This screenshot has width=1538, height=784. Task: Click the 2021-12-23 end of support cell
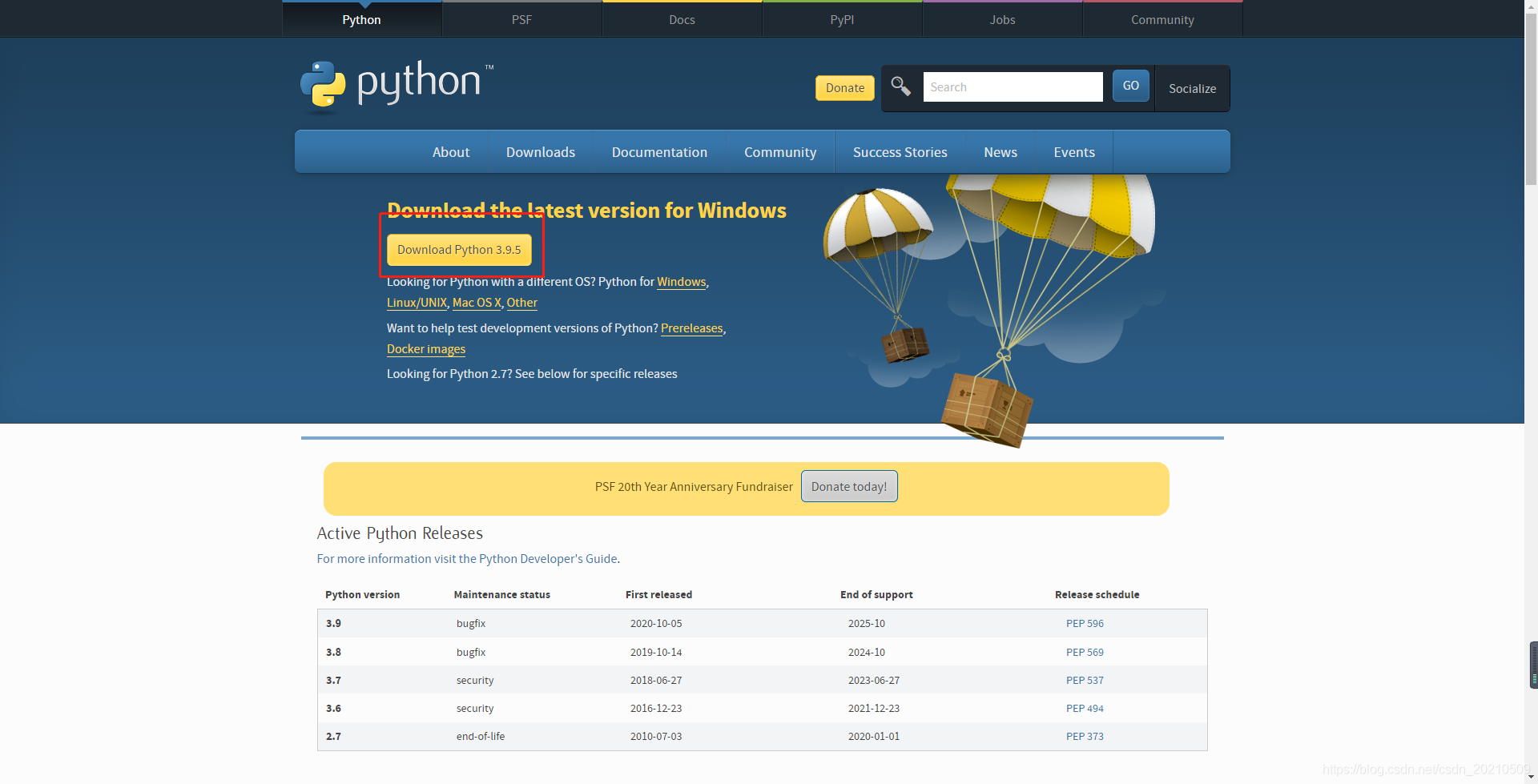874,709
